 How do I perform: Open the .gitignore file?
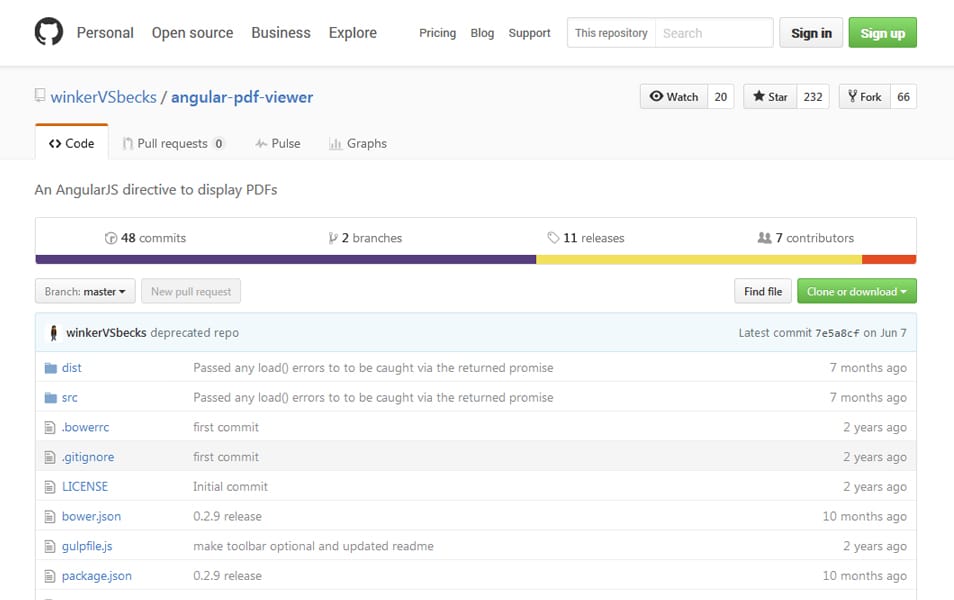pyautogui.click(x=88, y=457)
